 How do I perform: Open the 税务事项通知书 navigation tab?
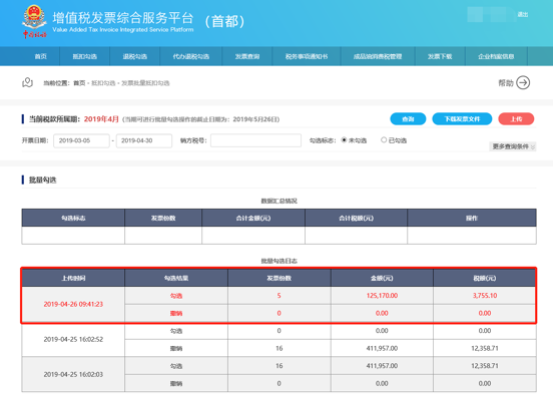[x=306, y=56]
